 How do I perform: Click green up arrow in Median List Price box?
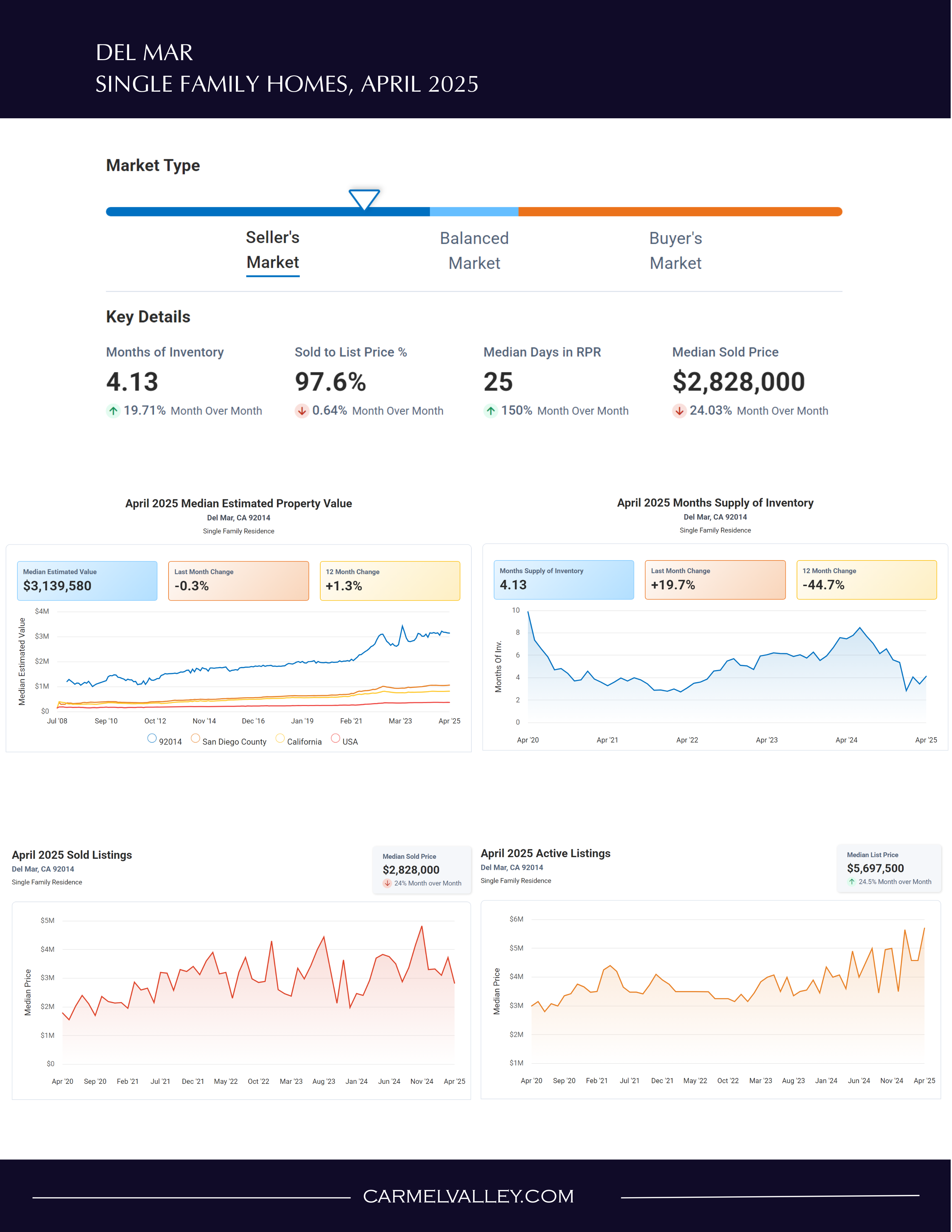pyautogui.click(x=851, y=882)
